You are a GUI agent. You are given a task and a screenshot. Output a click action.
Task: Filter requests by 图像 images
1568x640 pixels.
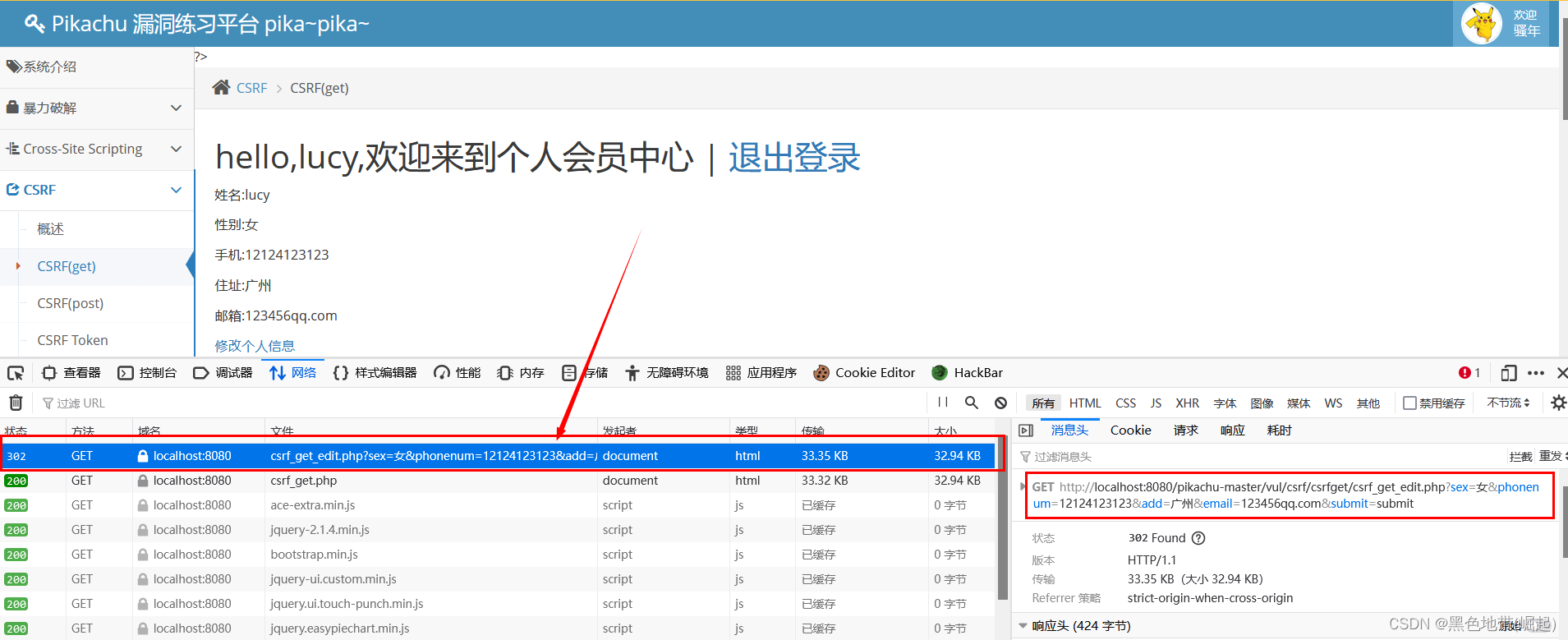(1262, 403)
